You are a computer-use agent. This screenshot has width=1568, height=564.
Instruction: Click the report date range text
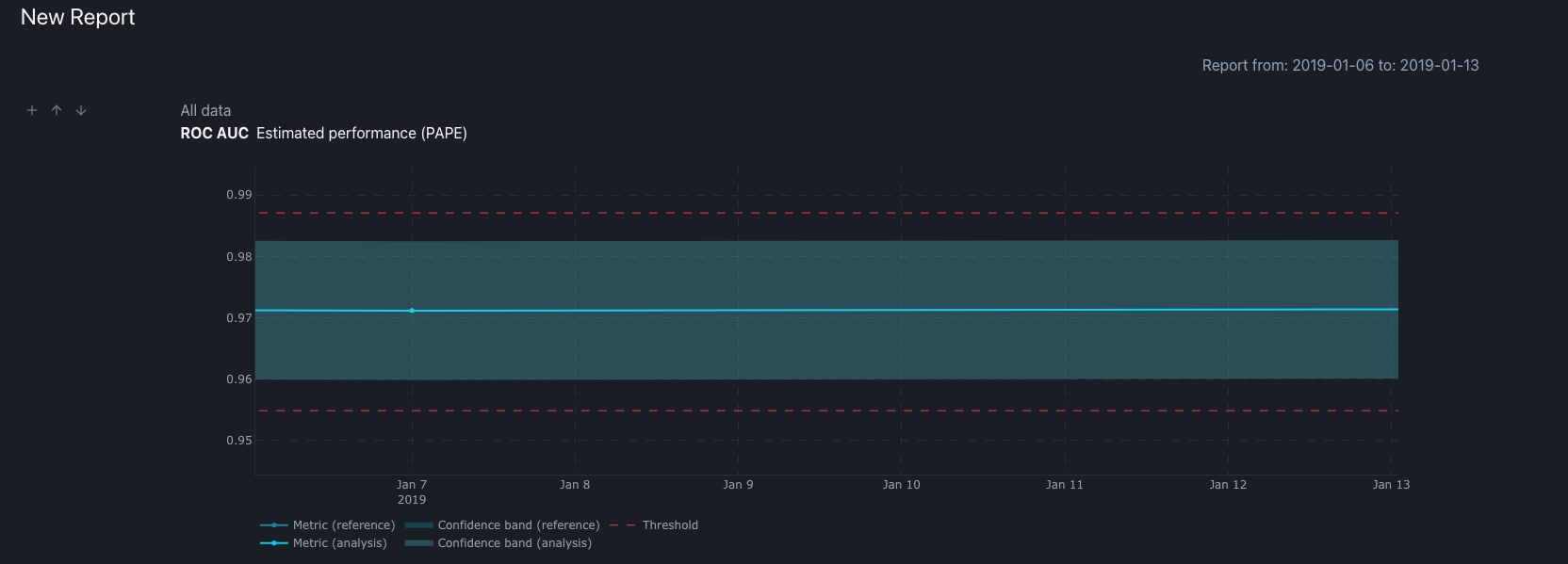(x=1340, y=66)
